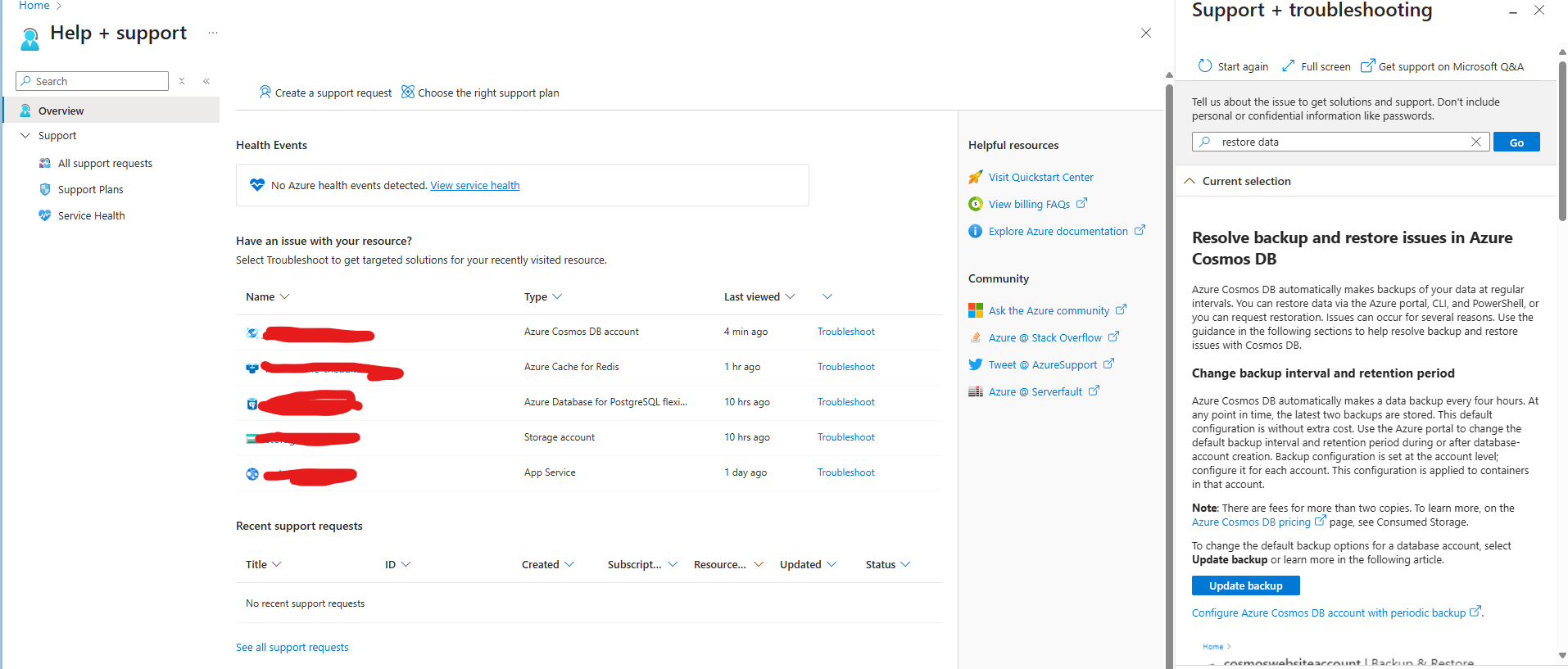Image resolution: width=1568 pixels, height=669 pixels.
Task: Click the Support Plans shield icon
Action: [x=45, y=189]
